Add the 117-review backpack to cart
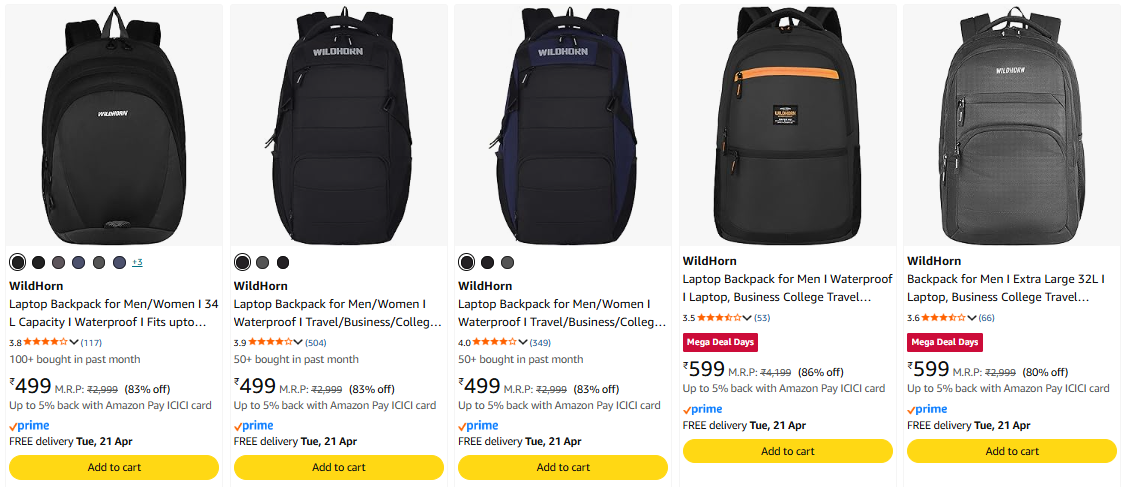The width and height of the screenshot is (1125, 487). [114, 467]
